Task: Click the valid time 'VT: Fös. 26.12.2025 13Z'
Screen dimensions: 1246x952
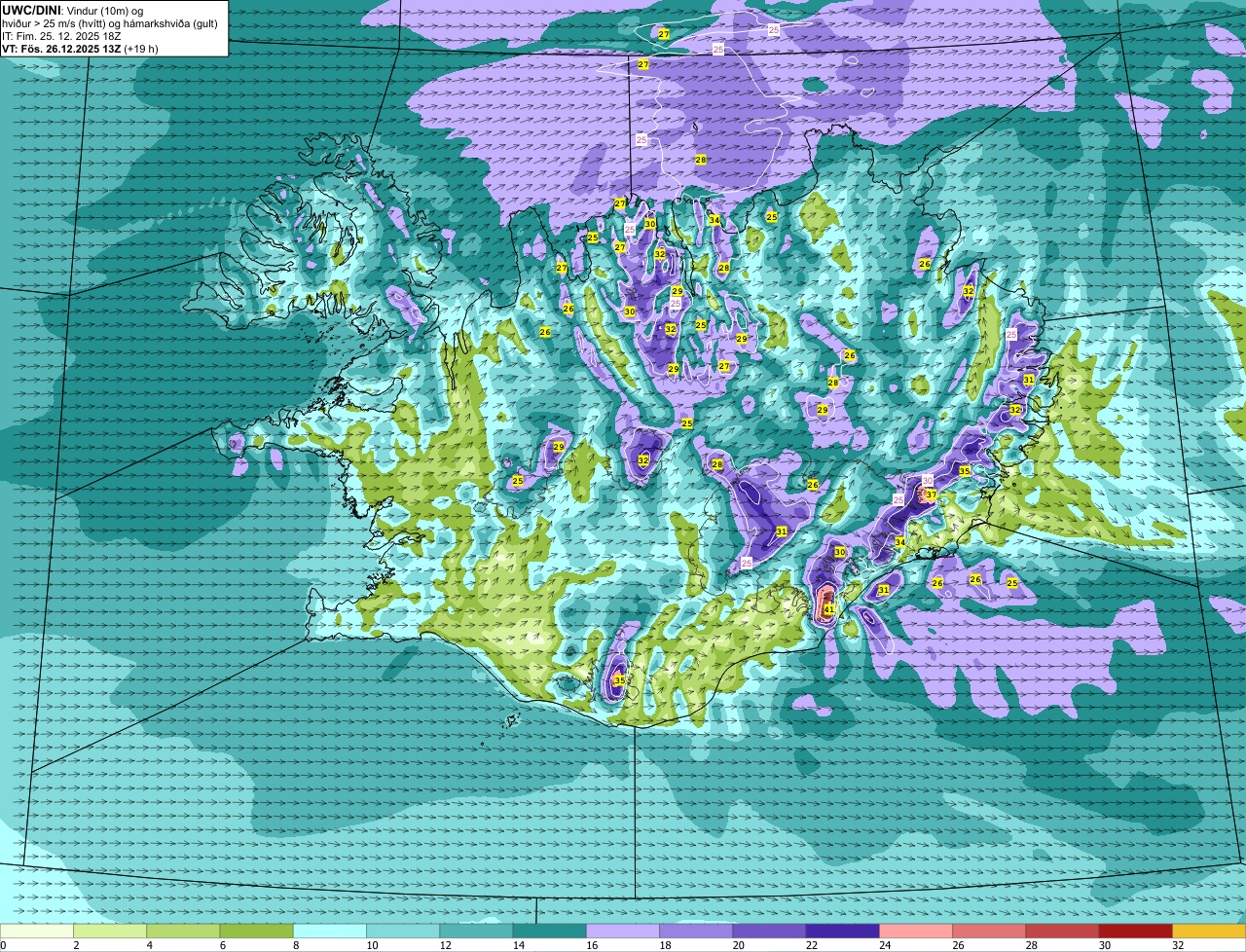Action: click(x=61, y=49)
